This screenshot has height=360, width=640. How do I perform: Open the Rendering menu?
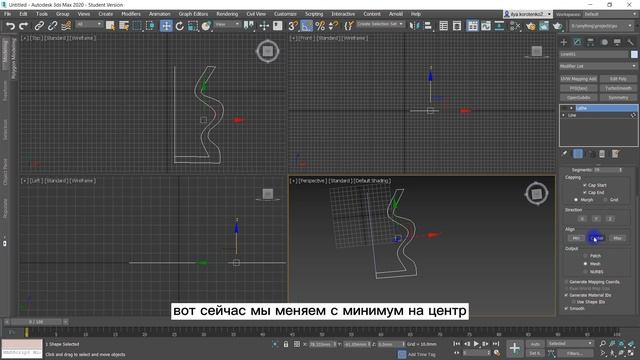pyautogui.click(x=227, y=14)
